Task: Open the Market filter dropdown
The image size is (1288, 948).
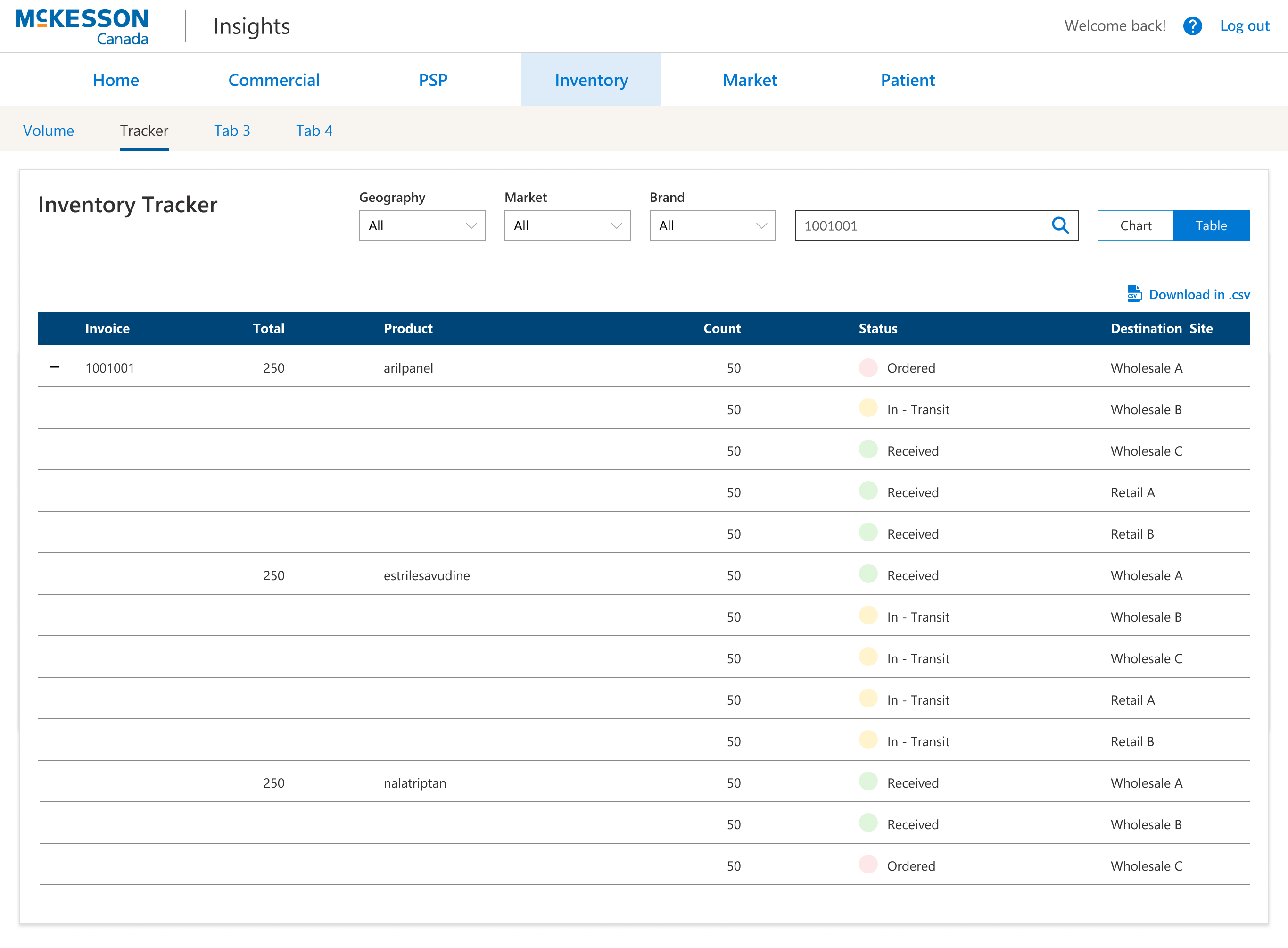Action: coord(567,225)
